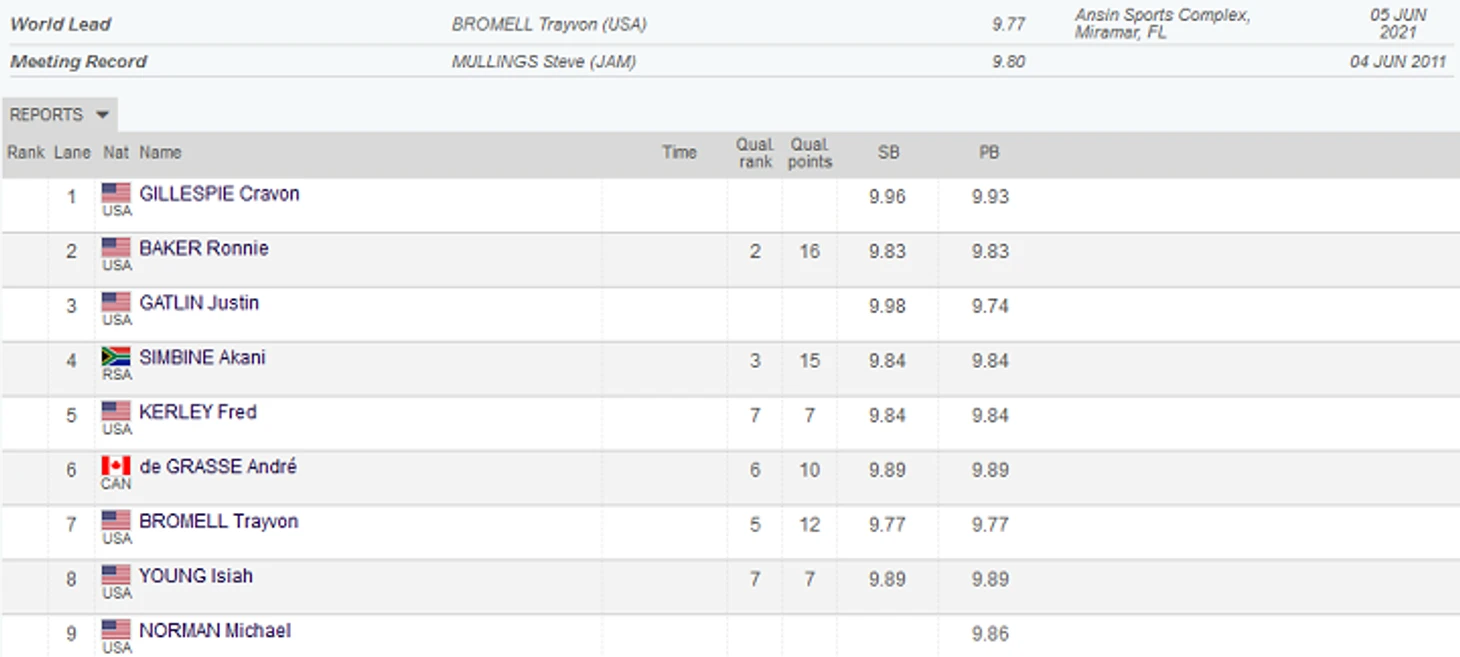Open athlete BAKER Ronnie's profile link

[x=204, y=248]
